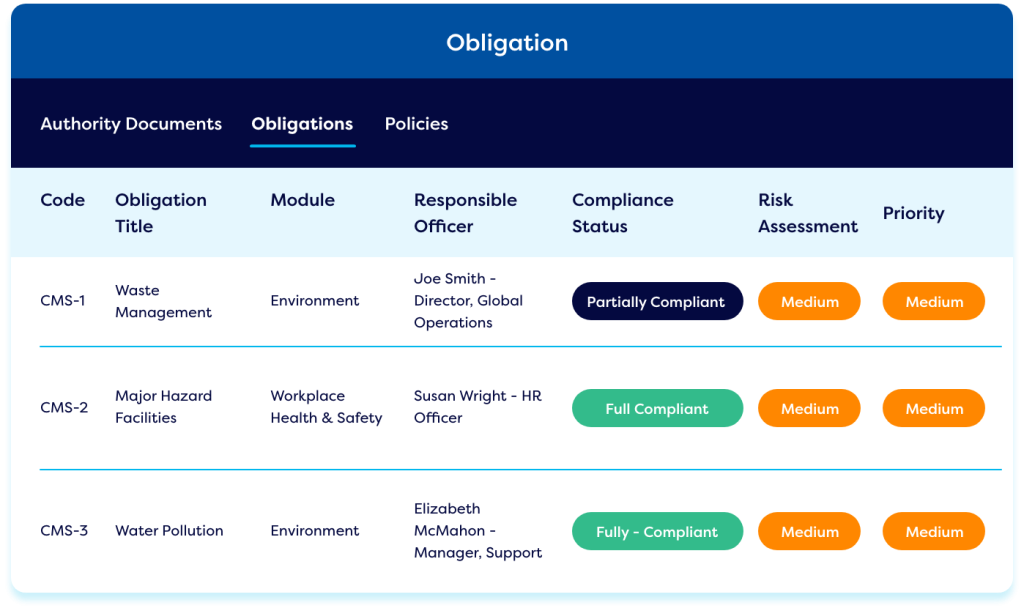Screen dimensions: 1024x611
Task: Click the Partially Compliant status badge
Action: click(657, 302)
